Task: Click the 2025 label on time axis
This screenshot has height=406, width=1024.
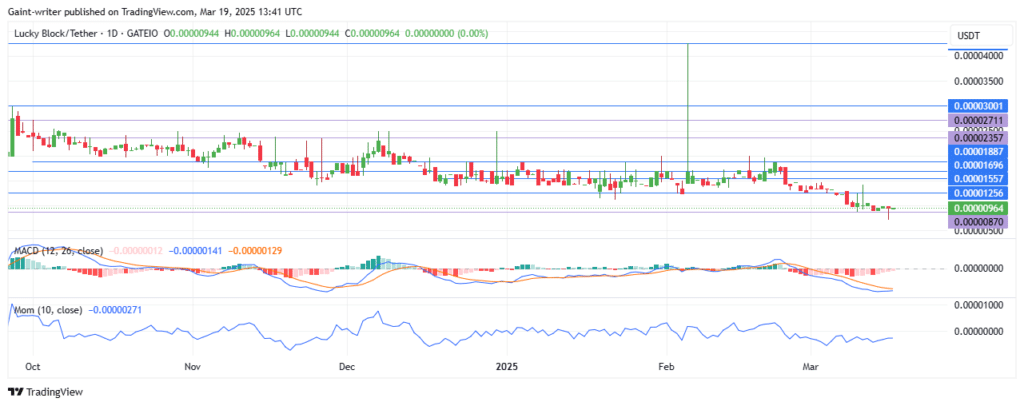Action: click(507, 367)
